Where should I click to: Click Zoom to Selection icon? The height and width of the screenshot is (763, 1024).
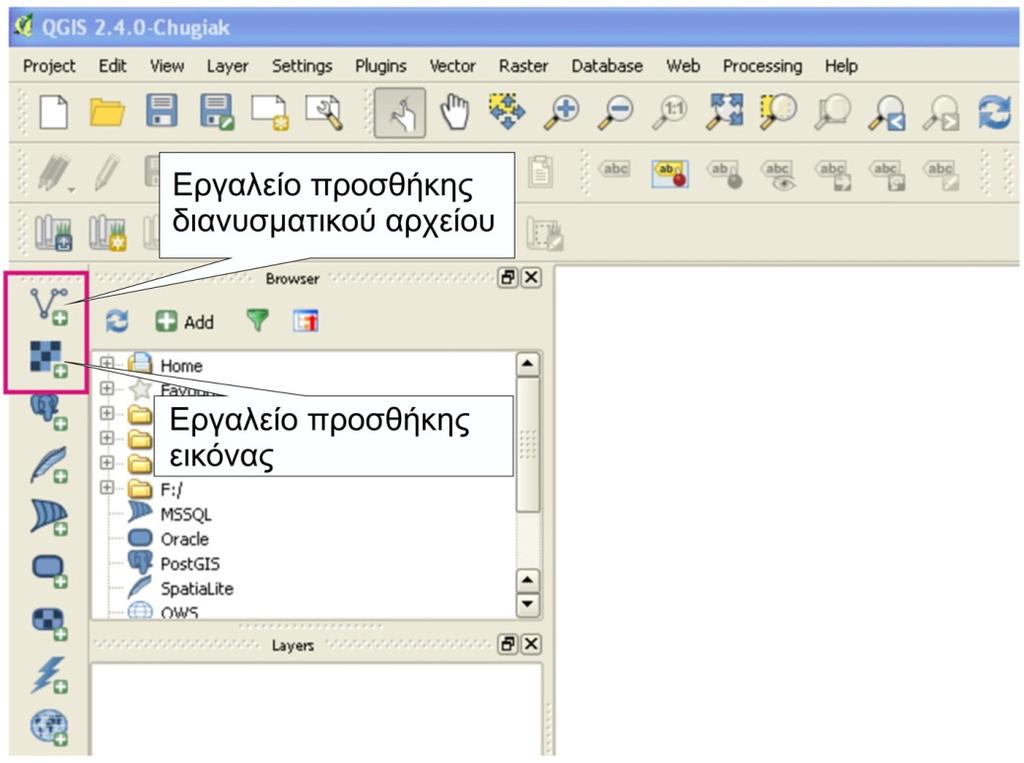[778, 111]
